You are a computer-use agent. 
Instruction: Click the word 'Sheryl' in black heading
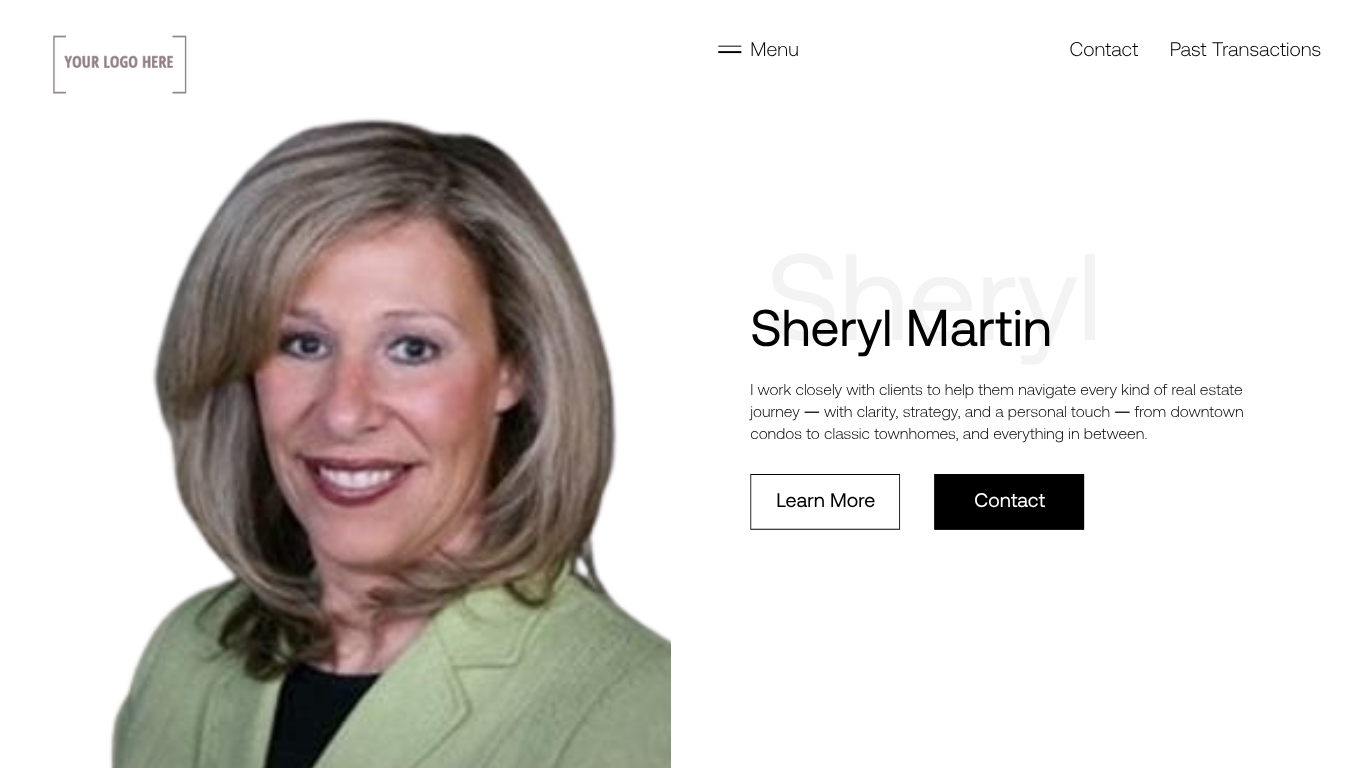click(821, 329)
